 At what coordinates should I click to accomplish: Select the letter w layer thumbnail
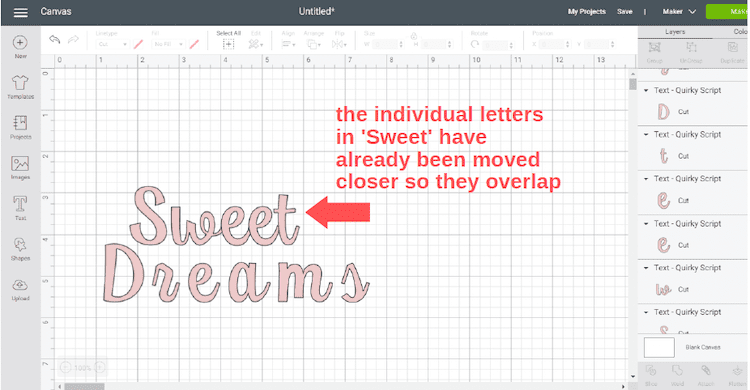coord(663,290)
